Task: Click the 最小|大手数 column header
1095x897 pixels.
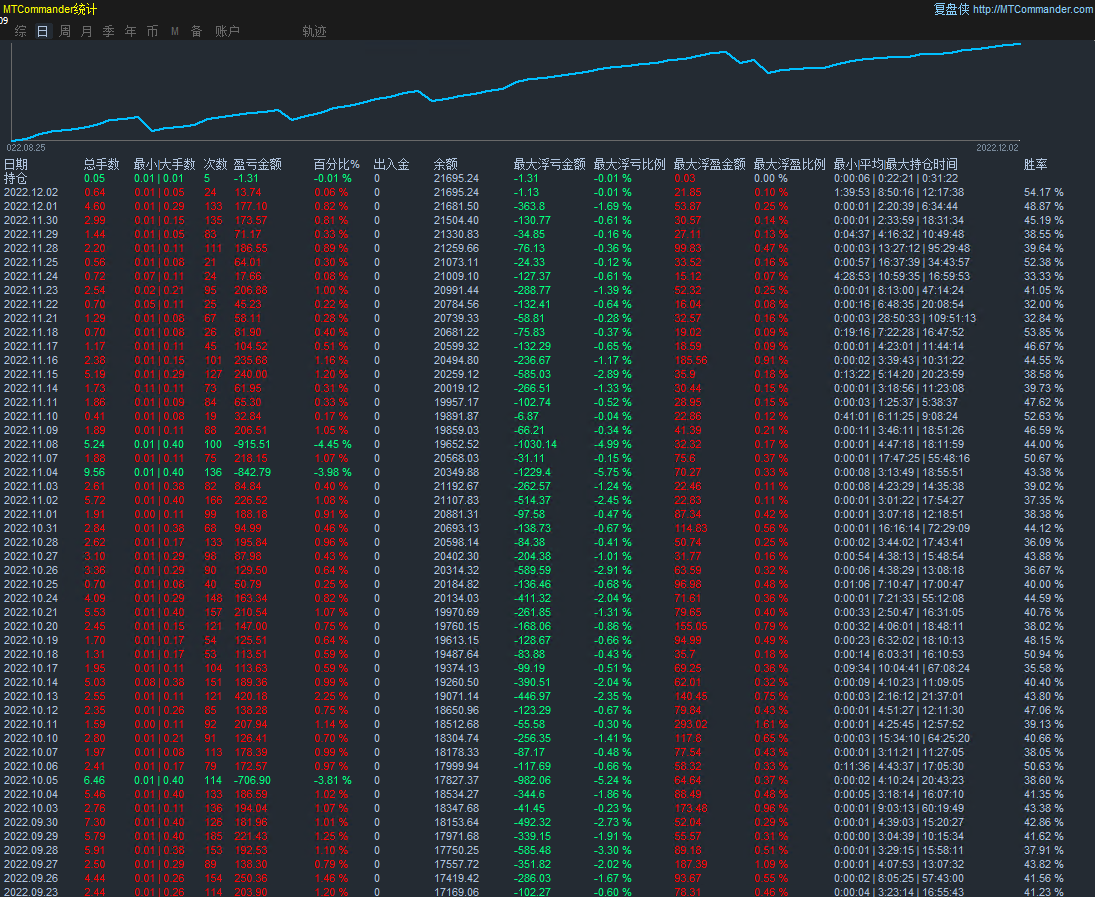Action: point(165,164)
